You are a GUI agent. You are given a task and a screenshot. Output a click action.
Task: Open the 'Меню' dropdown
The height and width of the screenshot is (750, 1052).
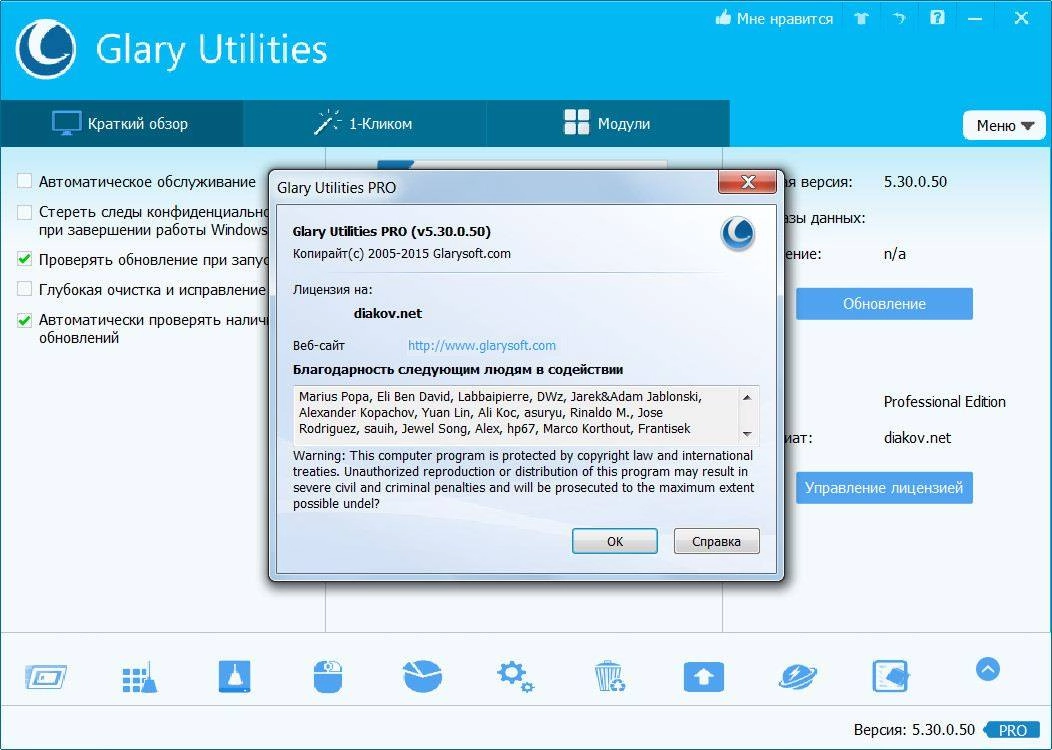click(x=1004, y=125)
